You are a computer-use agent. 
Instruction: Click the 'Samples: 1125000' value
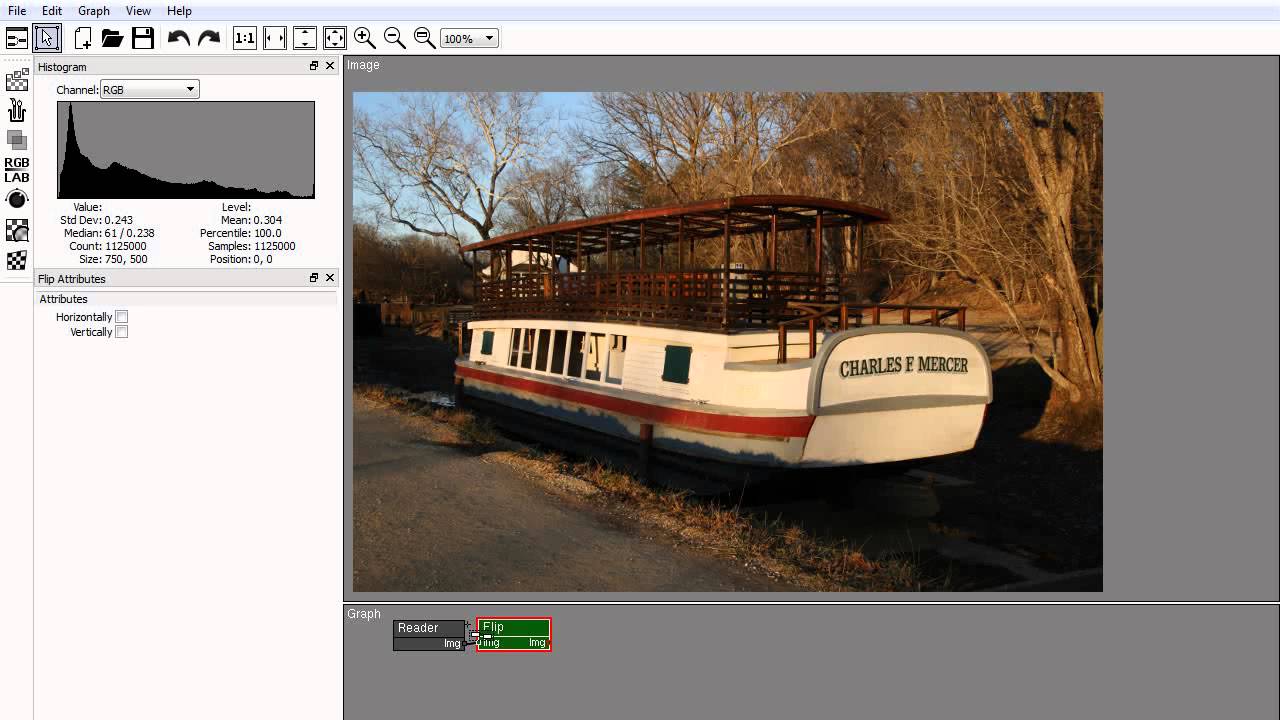(251, 246)
